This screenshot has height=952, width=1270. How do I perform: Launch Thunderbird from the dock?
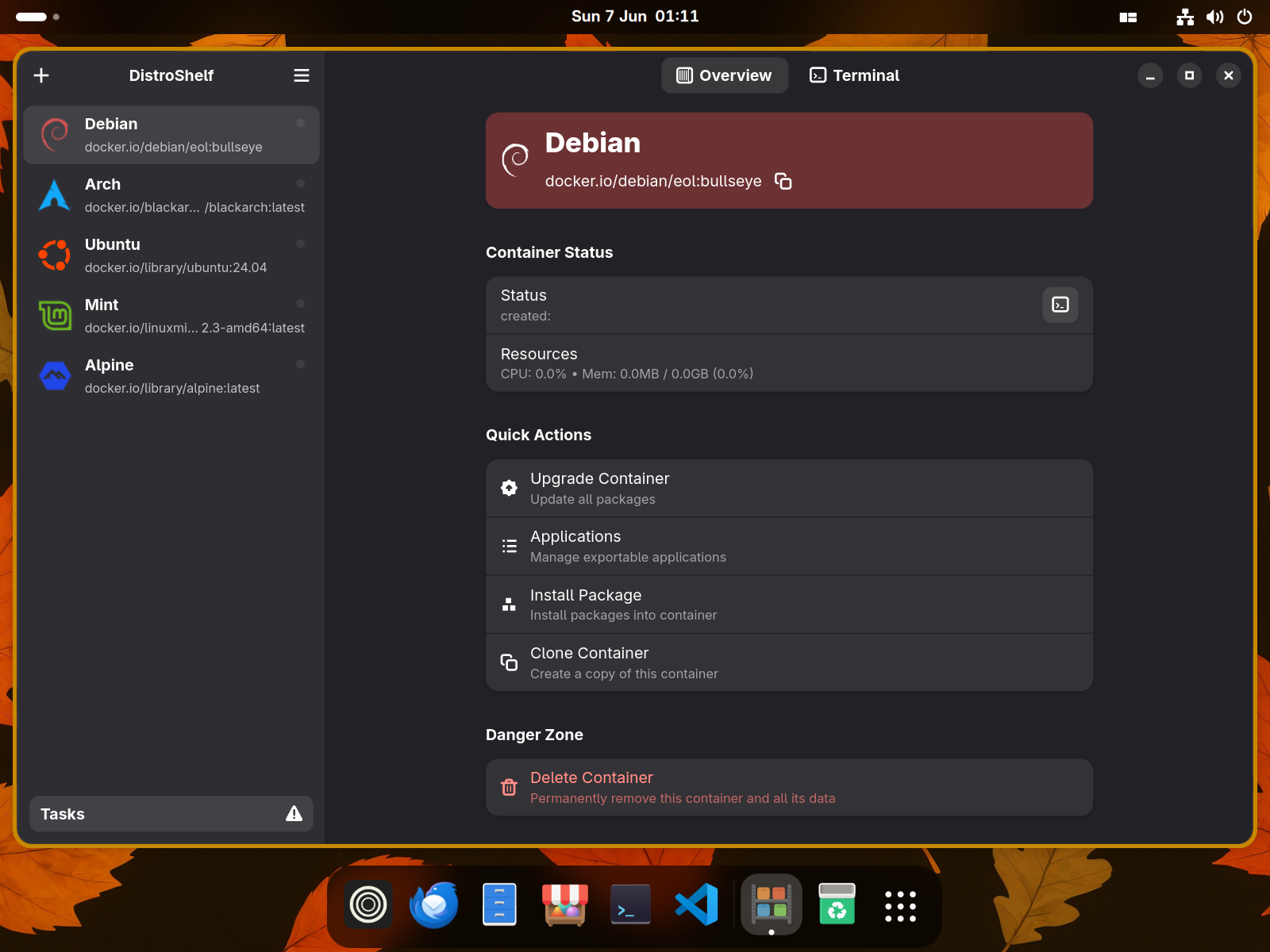pos(434,905)
